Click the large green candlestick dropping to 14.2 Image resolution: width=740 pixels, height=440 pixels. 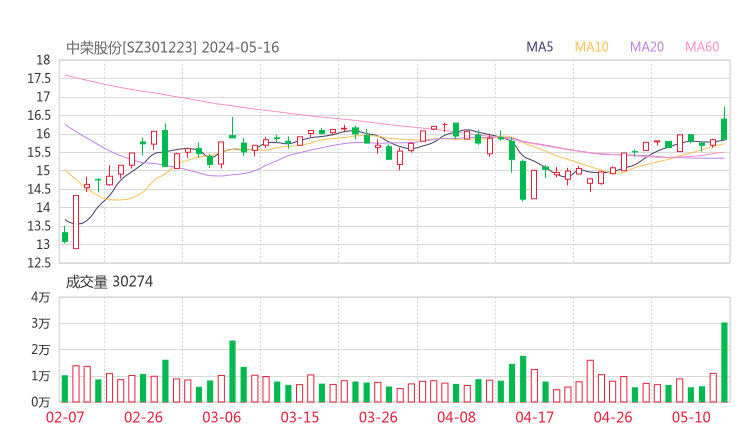[x=523, y=181]
